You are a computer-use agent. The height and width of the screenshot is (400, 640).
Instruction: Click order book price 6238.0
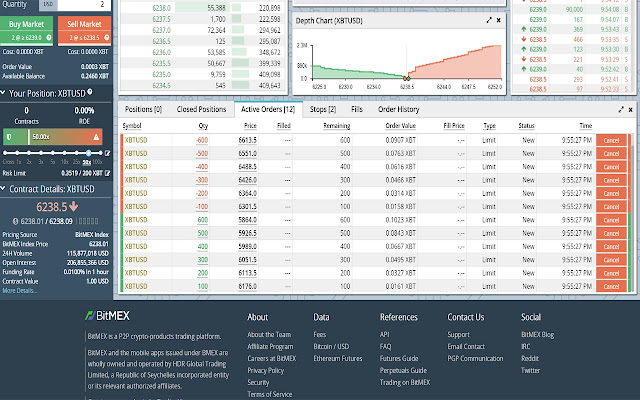[162, 8]
